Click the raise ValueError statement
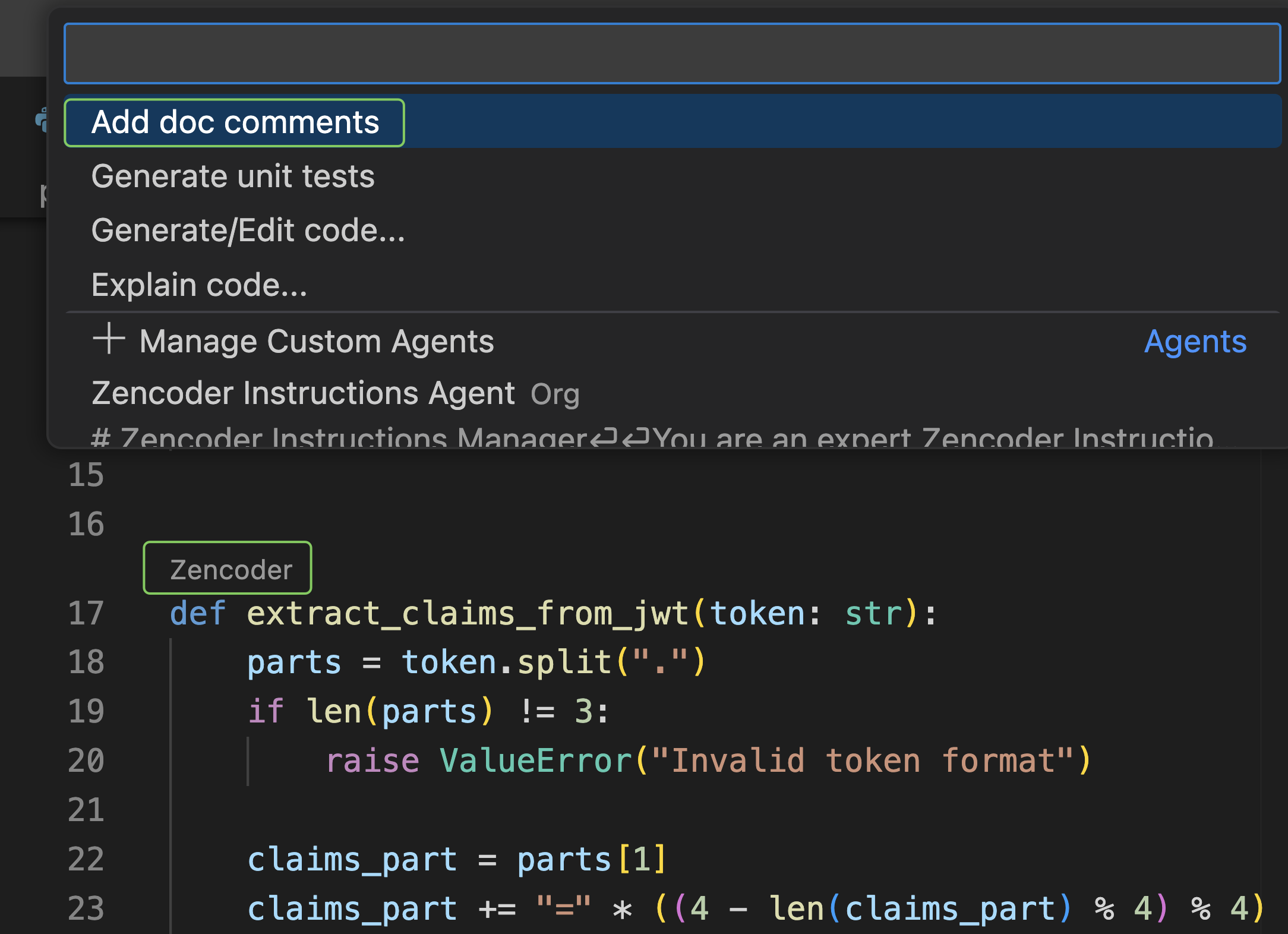This screenshot has height=934, width=1288. [x=708, y=761]
